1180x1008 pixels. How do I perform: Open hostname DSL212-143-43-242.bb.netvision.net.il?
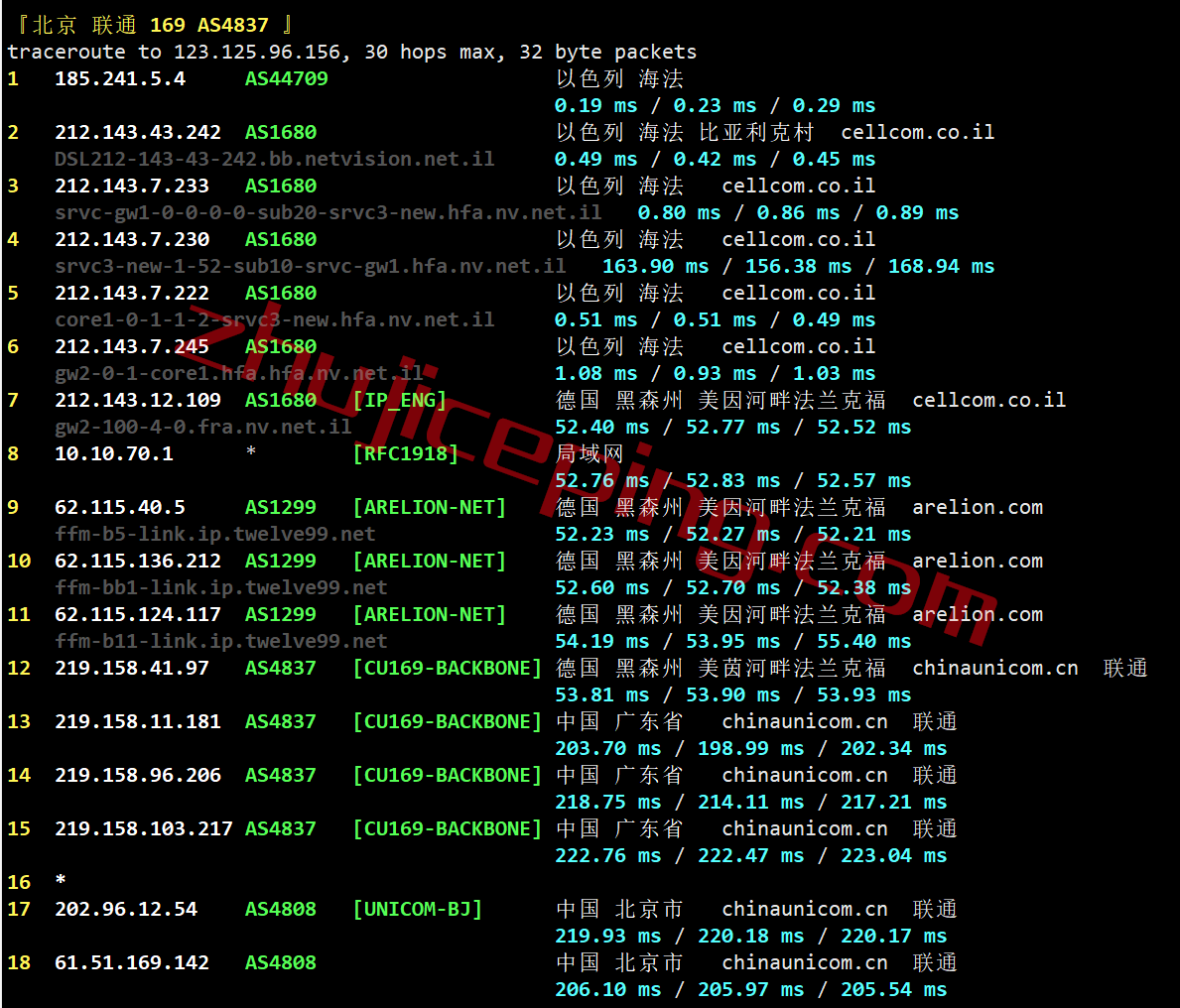point(274,159)
